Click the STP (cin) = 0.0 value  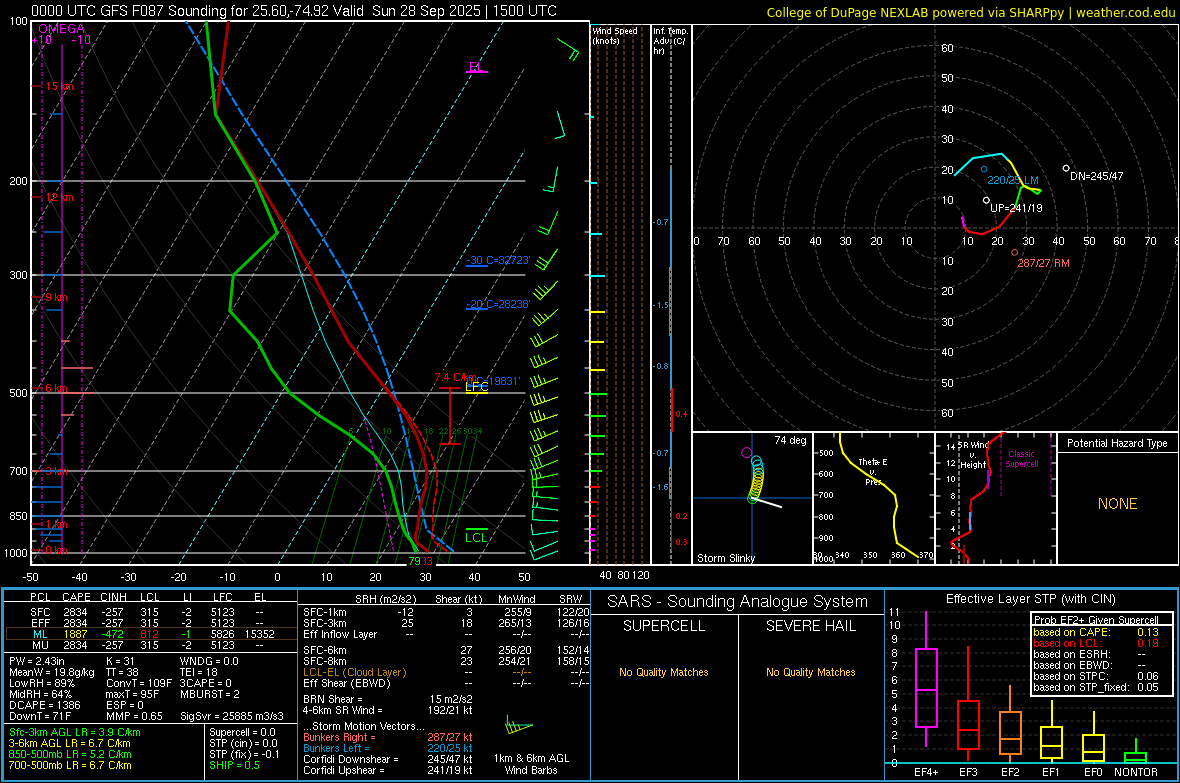[x=243, y=743]
